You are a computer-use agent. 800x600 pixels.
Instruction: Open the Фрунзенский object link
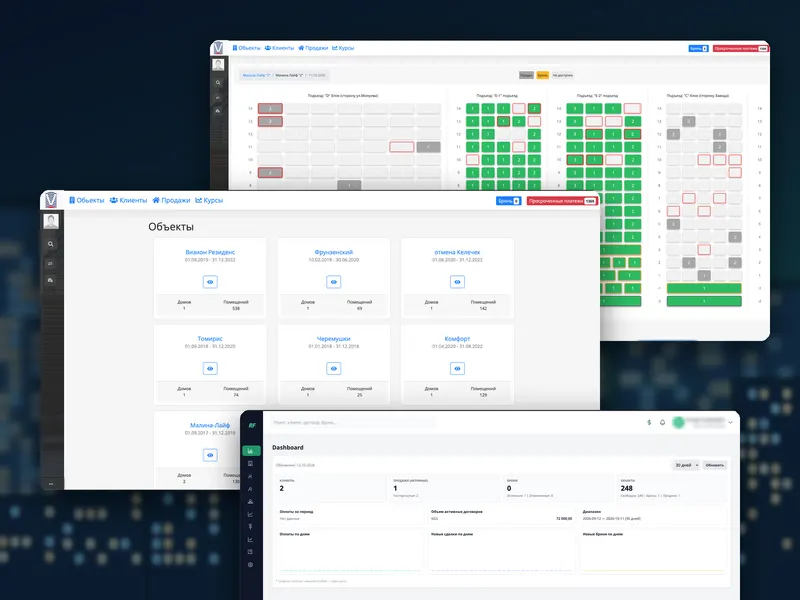coord(334,252)
